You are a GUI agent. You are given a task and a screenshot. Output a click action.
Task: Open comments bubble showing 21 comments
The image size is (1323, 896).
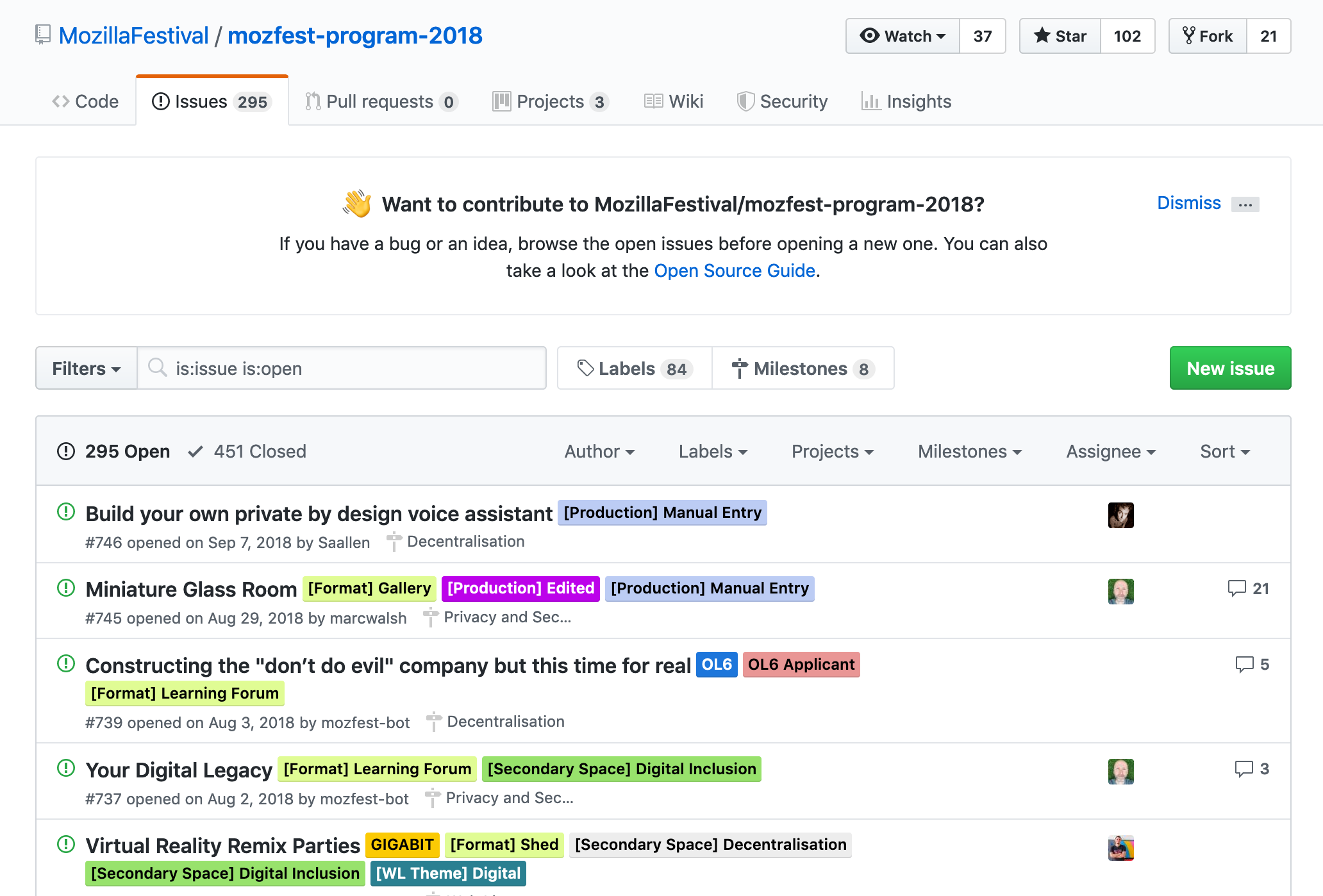(1247, 588)
